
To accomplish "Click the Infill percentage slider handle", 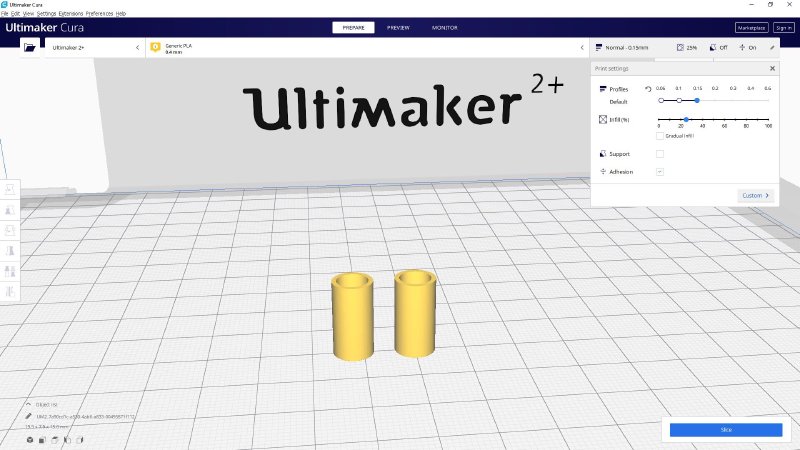I will coord(686,119).
